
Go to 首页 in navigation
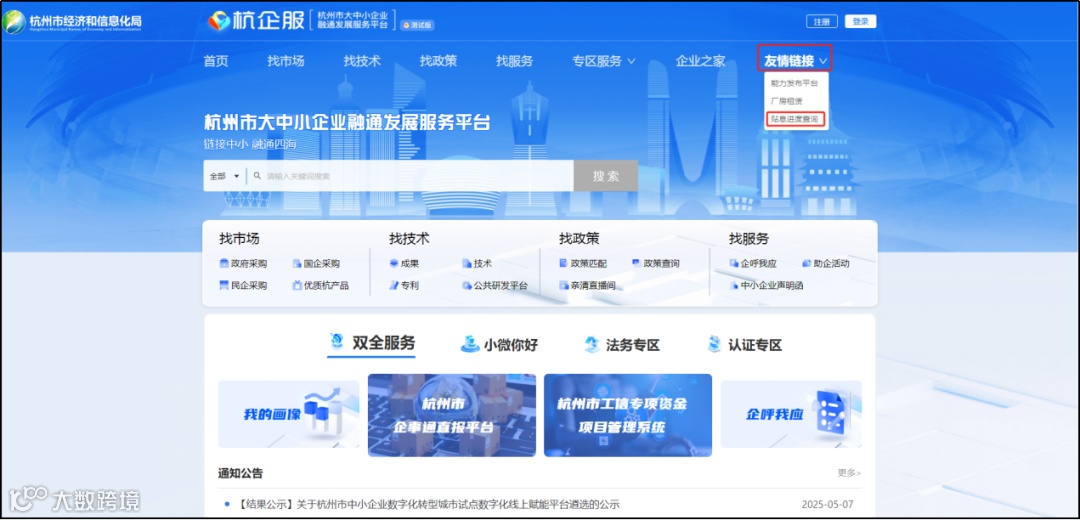click(x=216, y=61)
